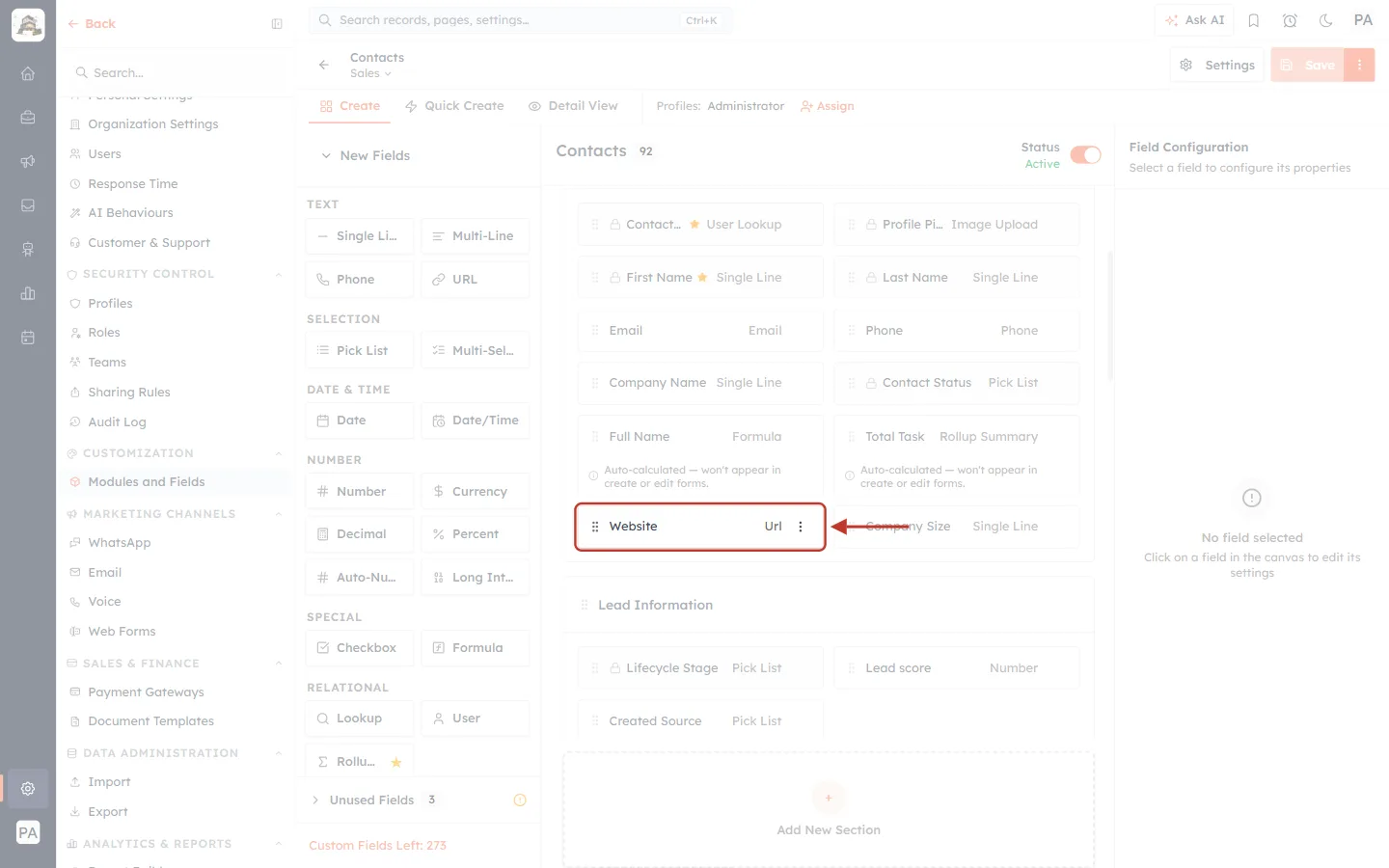Click the info icon beside Unused Fields
The width and height of the screenshot is (1389, 868).
tap(520, 800)
